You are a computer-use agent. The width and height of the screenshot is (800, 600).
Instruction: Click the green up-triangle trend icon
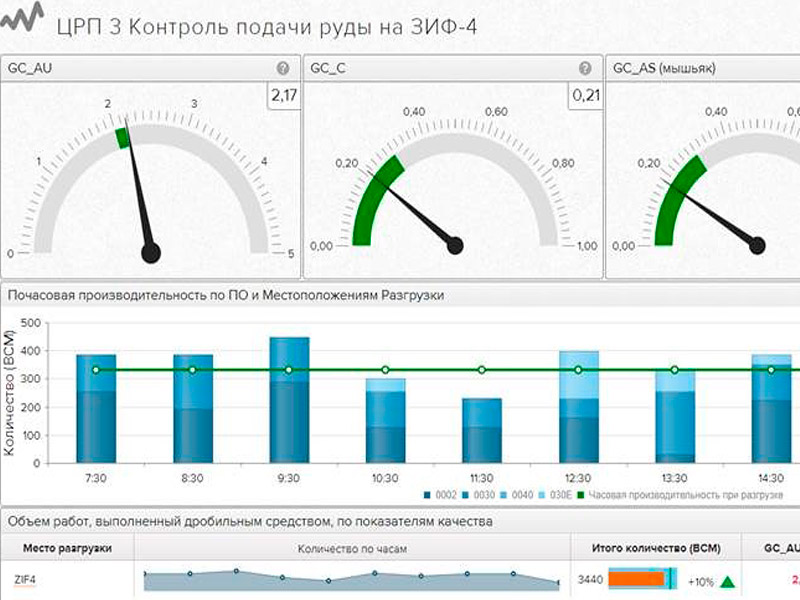click(x=728, y=582)
